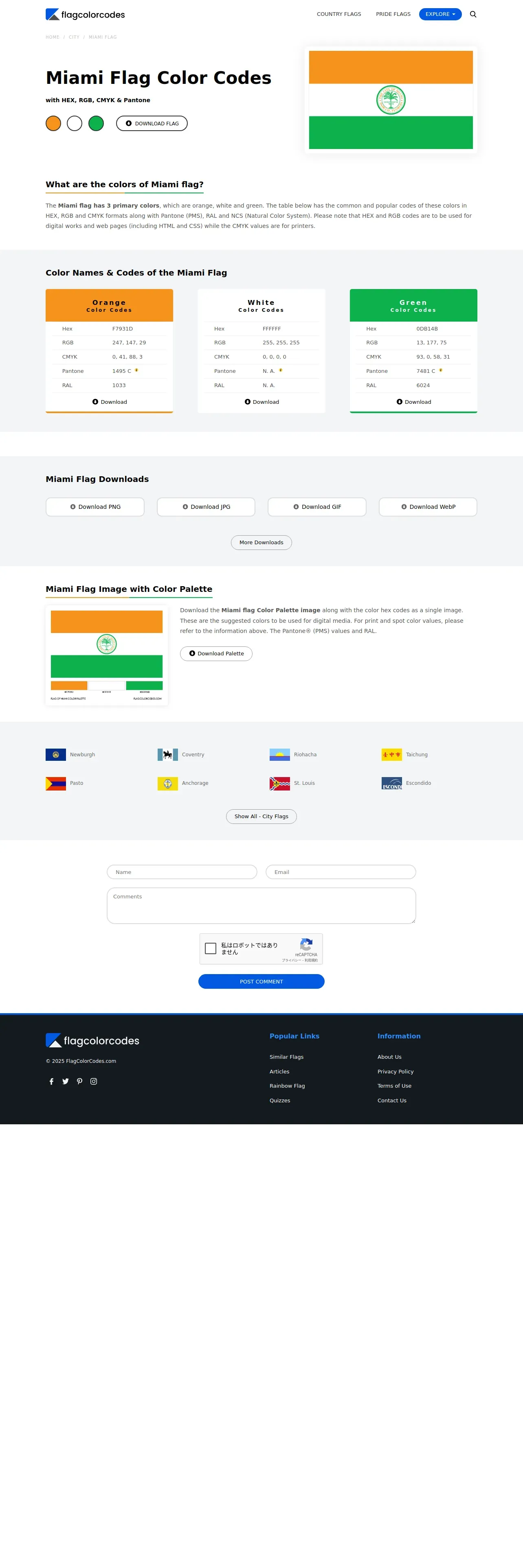
Task: Open the Coventry flag icon
Action: [x=167, y=755]
